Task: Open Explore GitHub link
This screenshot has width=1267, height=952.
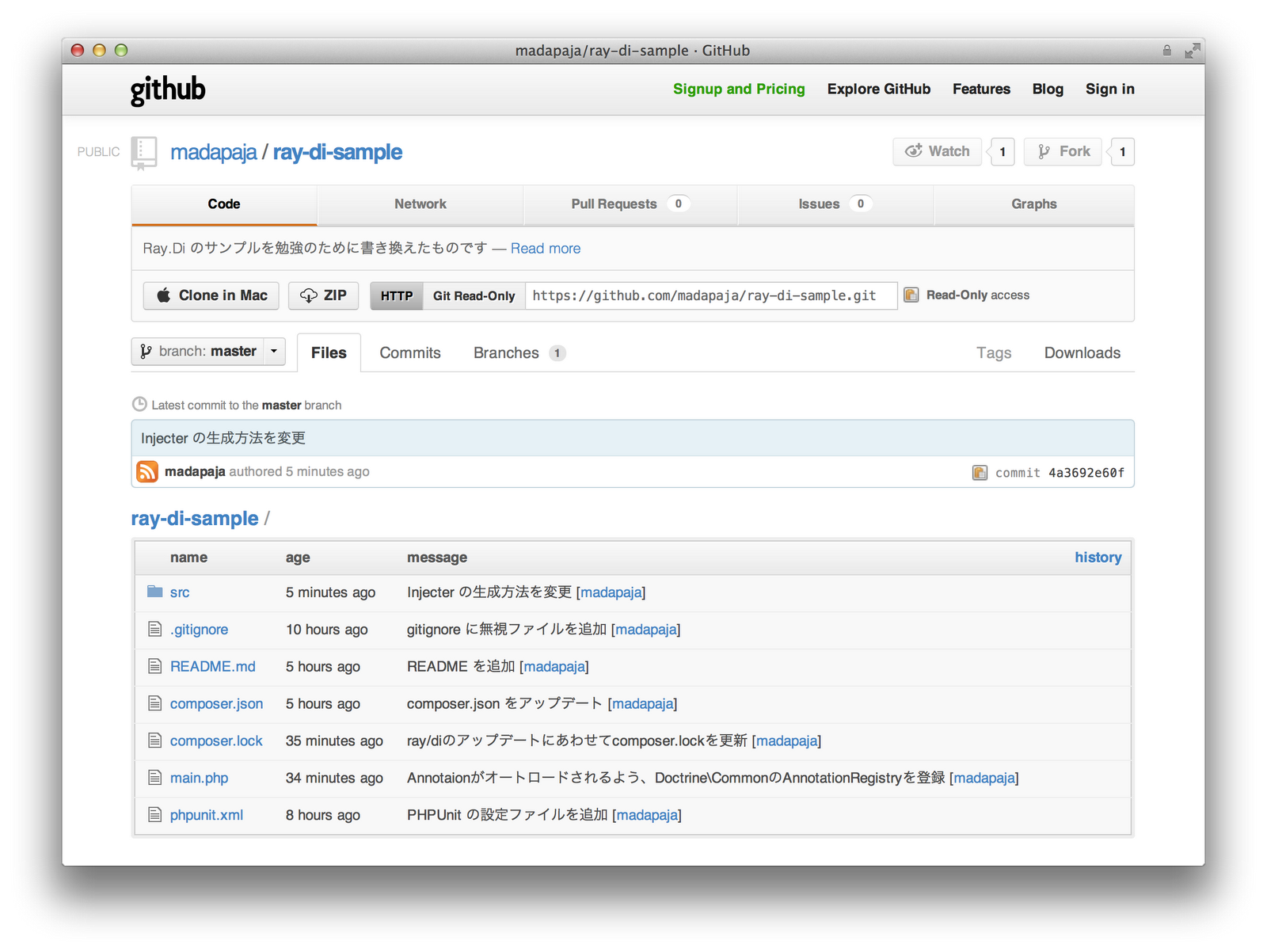Action: [879, 89]
